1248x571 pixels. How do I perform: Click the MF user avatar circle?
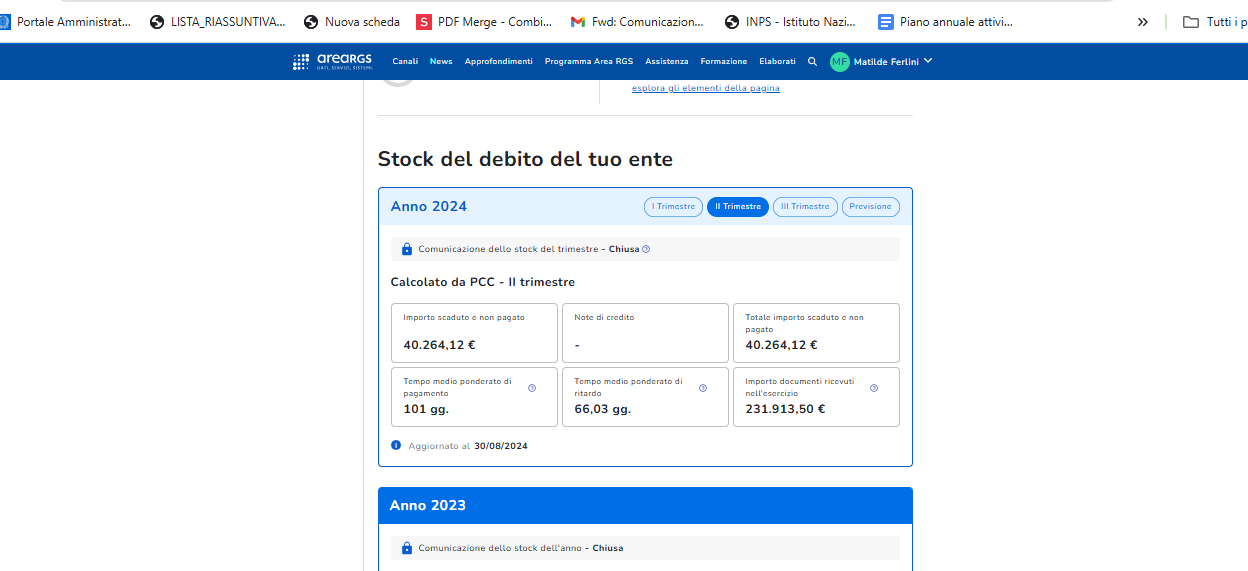pyautogui.click(x=839, y=62)
